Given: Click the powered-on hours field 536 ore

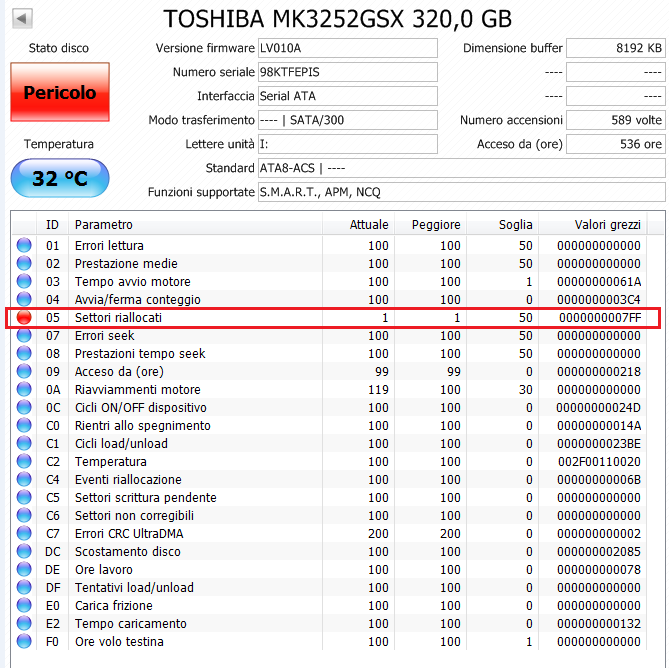Looking at the screenshot, I should point(616,144).
